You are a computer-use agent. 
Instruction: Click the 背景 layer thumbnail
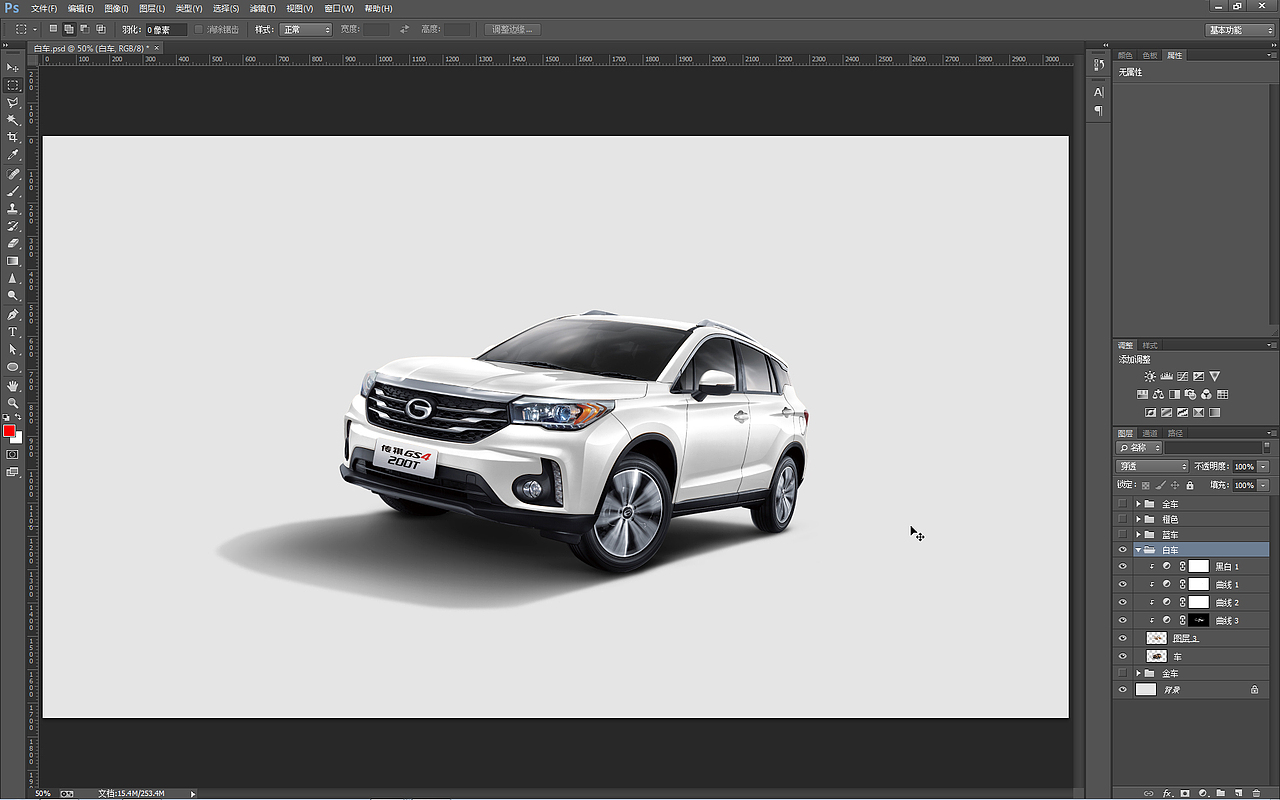click(1146, 690)
